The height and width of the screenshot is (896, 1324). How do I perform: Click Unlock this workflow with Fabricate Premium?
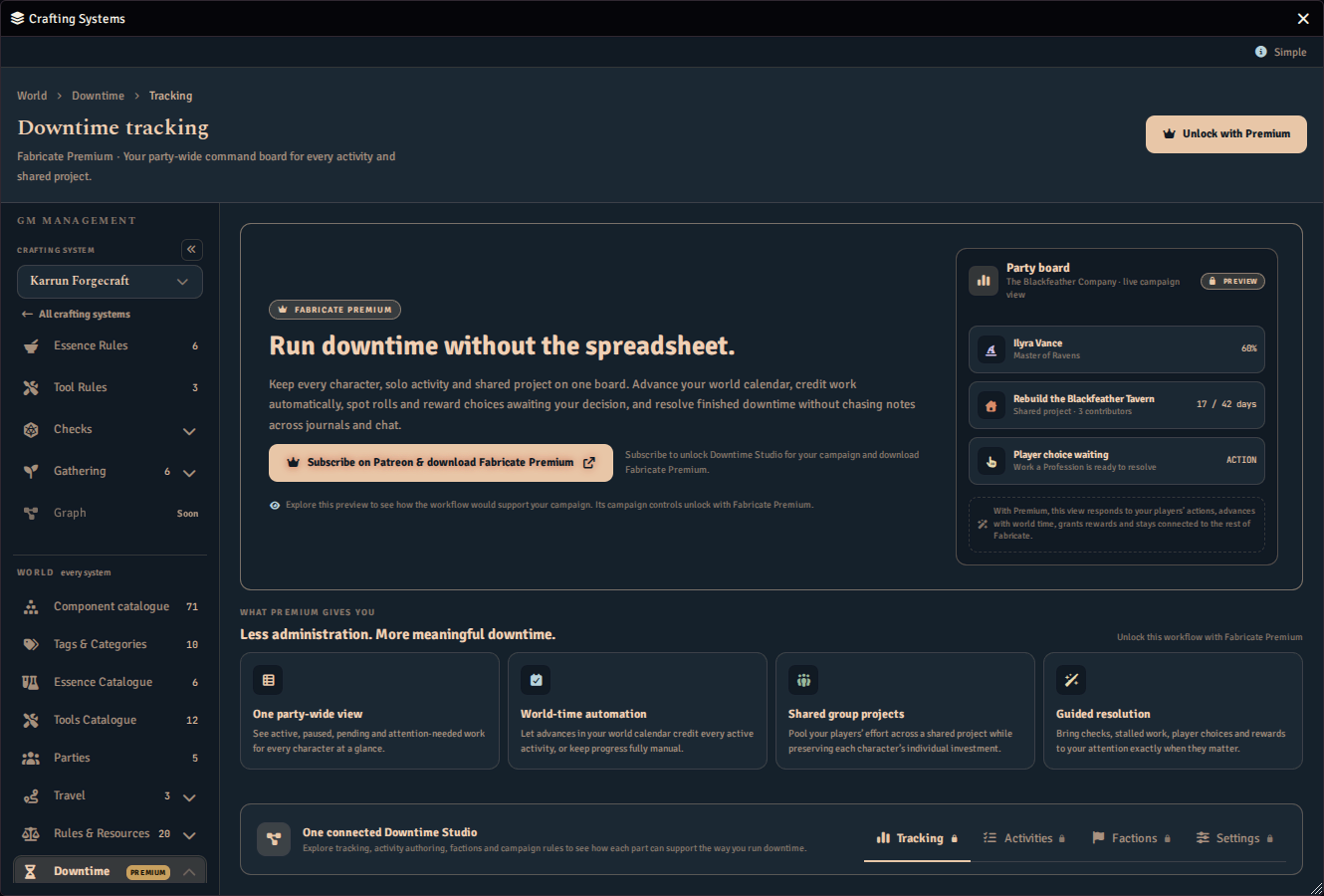[1210, 637]
